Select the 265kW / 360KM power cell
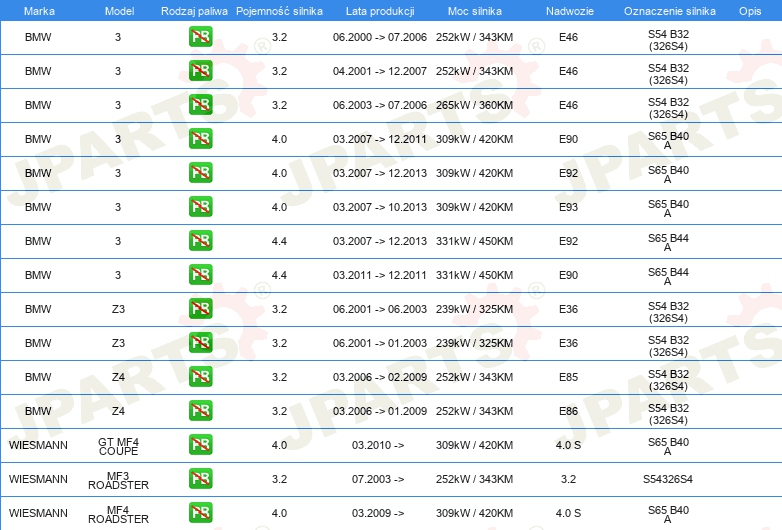Image resolution: width=782 pixels, height=530 pixels. tap(474, 105)
